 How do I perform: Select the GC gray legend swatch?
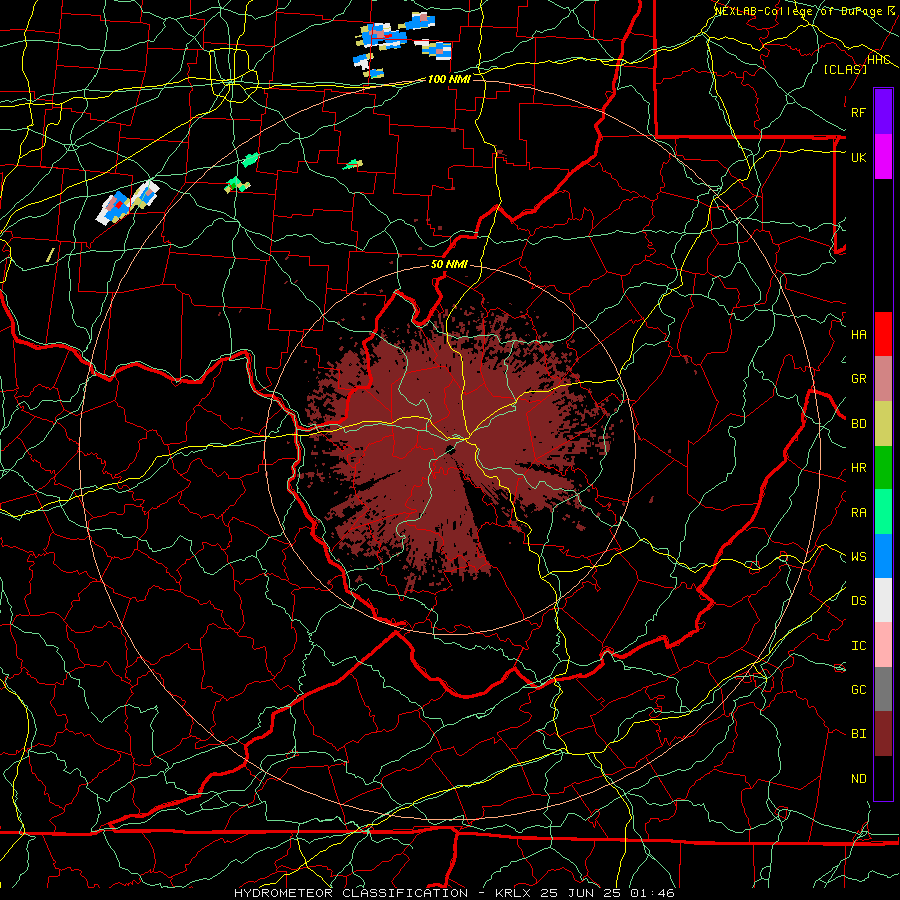[883, 689]
